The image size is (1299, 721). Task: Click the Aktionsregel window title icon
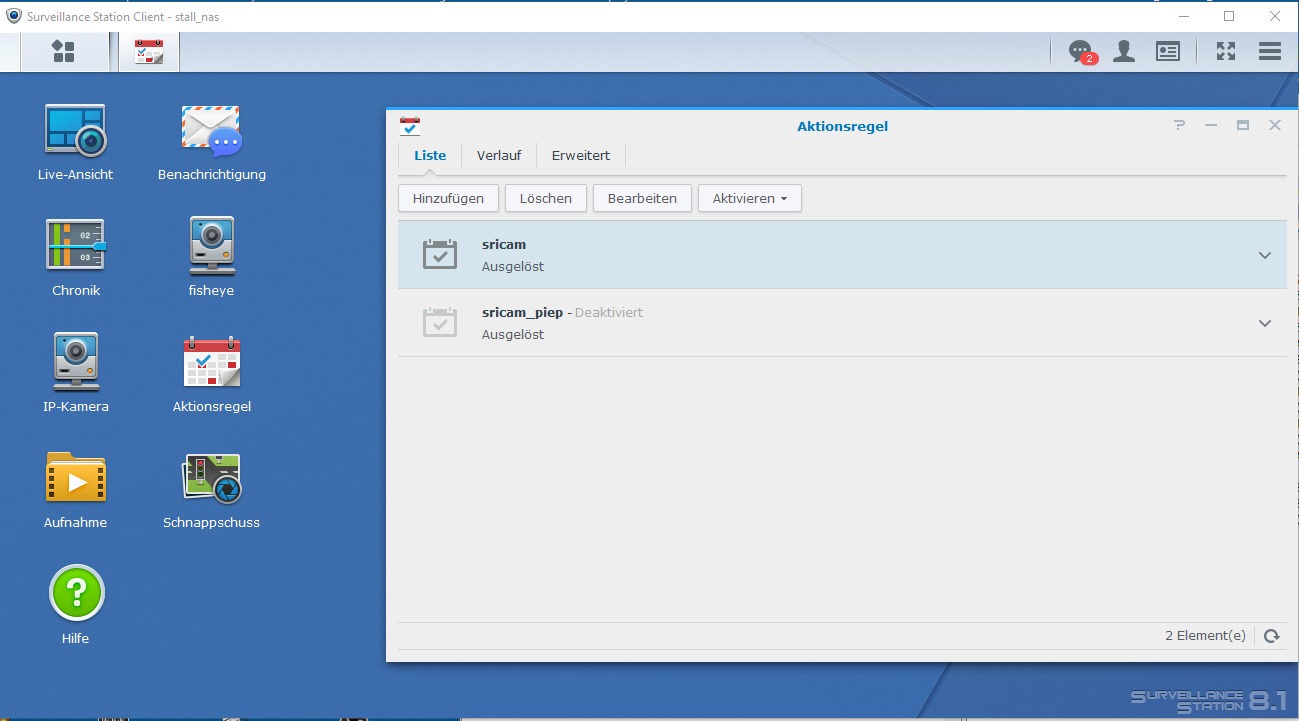[409, 126]
